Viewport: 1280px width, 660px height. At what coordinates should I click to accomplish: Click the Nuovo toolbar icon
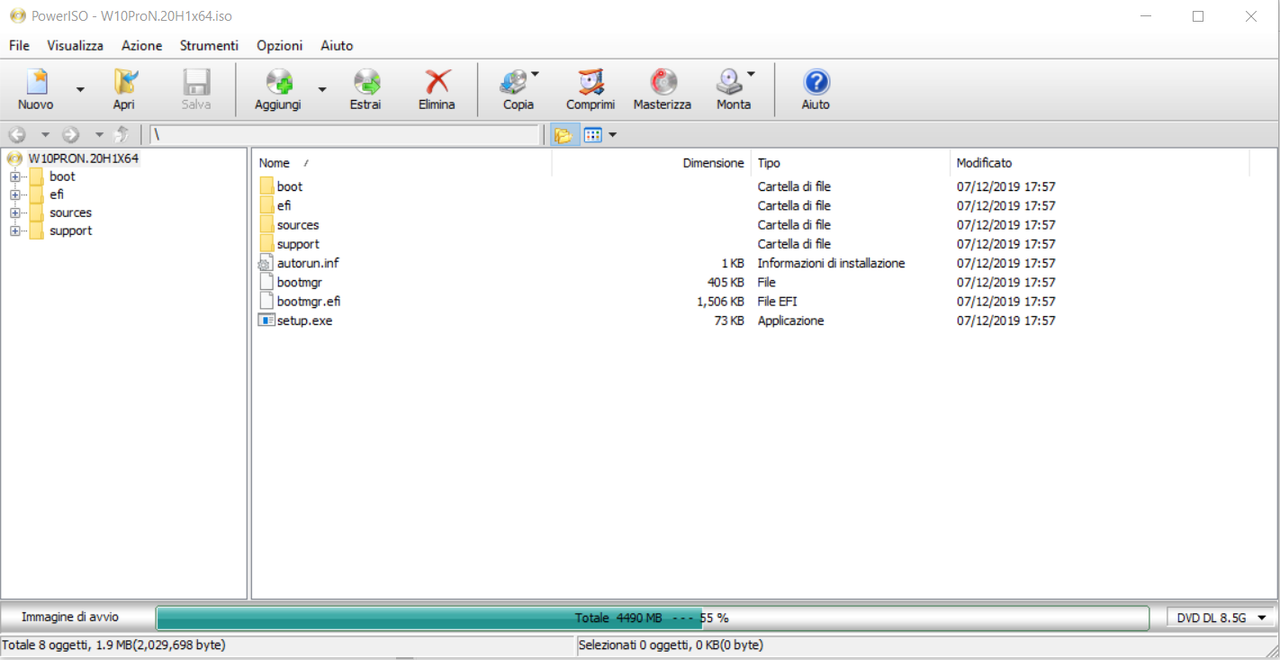(36, 82)
